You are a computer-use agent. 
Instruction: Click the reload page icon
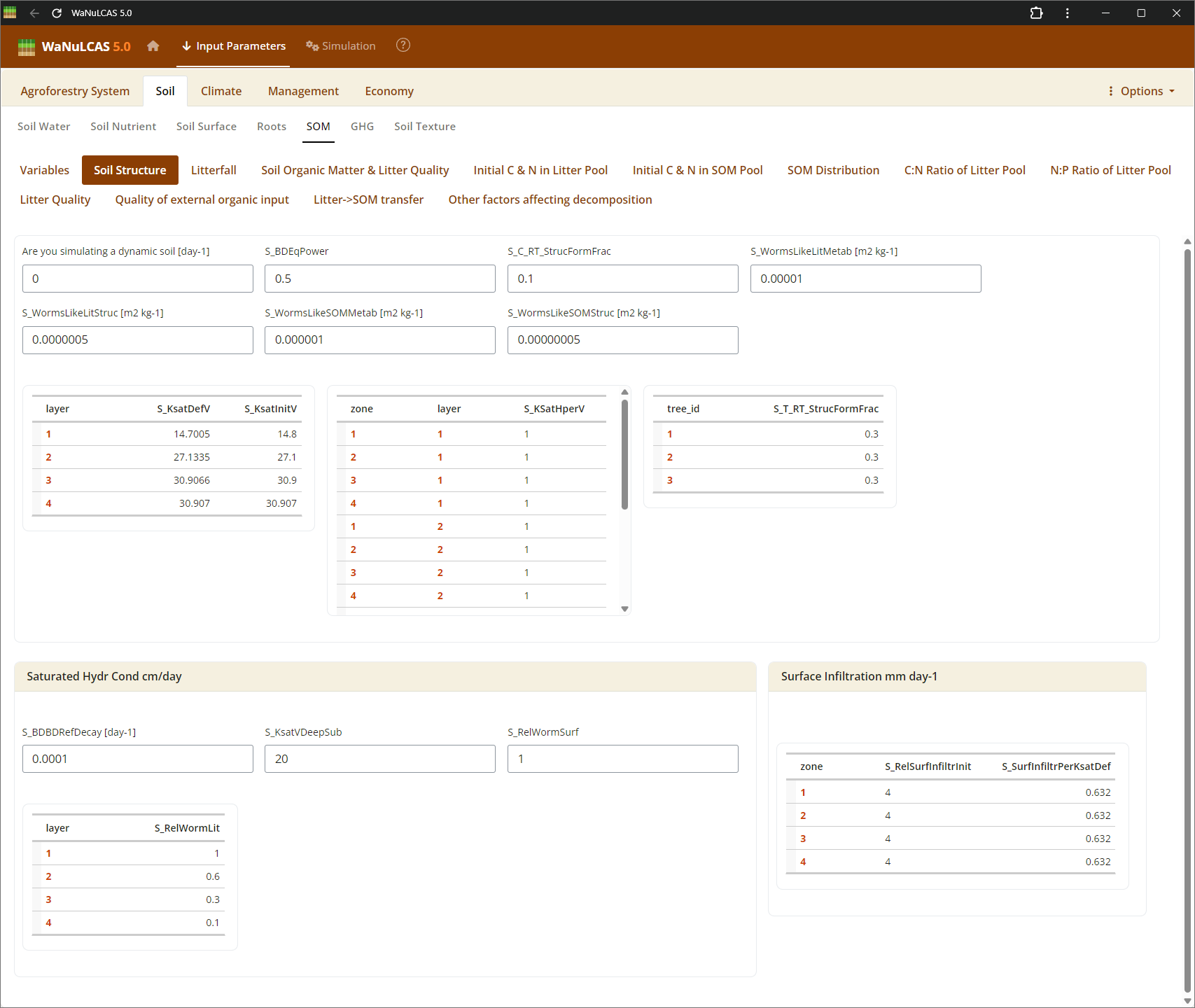coord(57,13)
